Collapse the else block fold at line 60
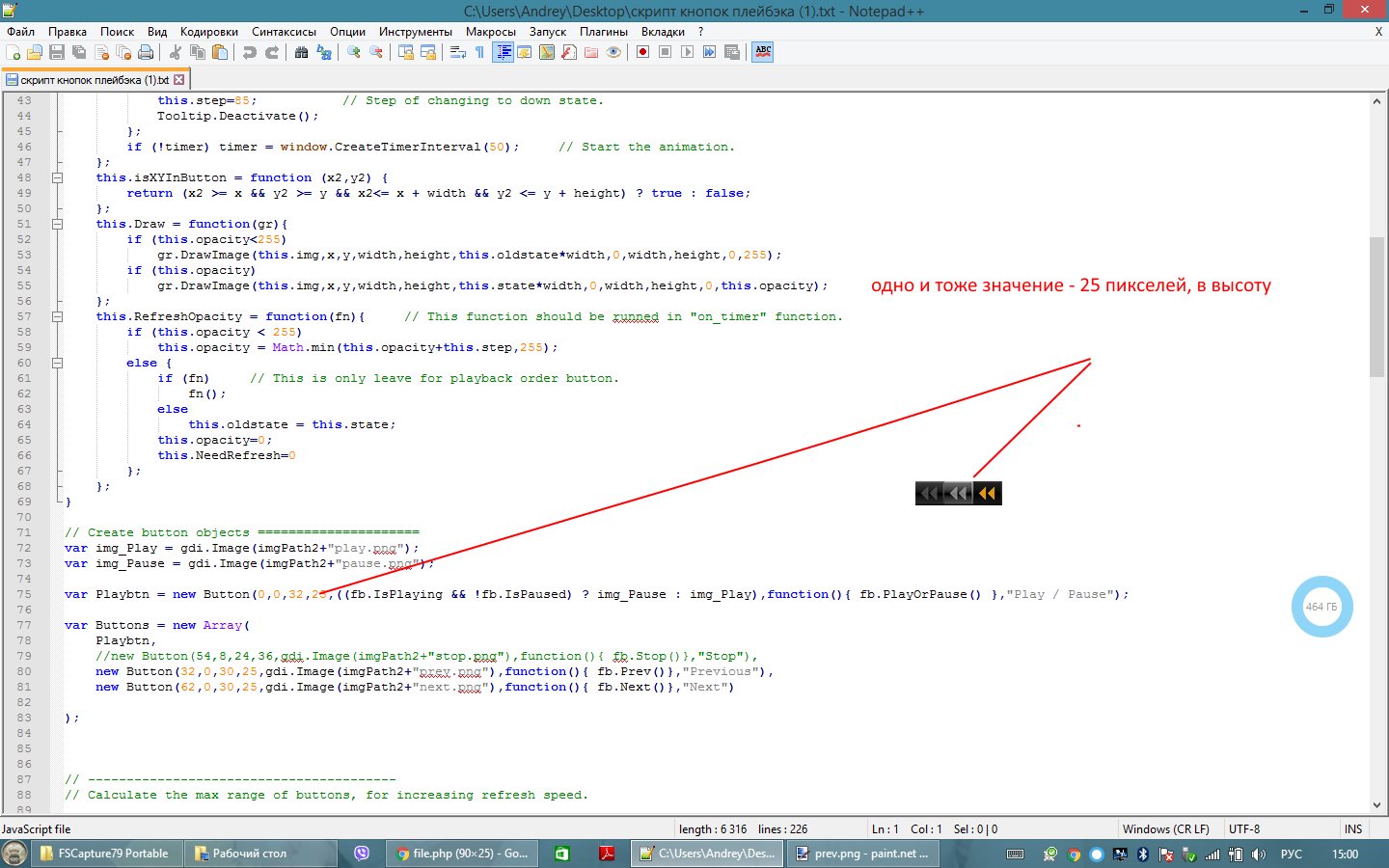 click(x=57, y=363)
